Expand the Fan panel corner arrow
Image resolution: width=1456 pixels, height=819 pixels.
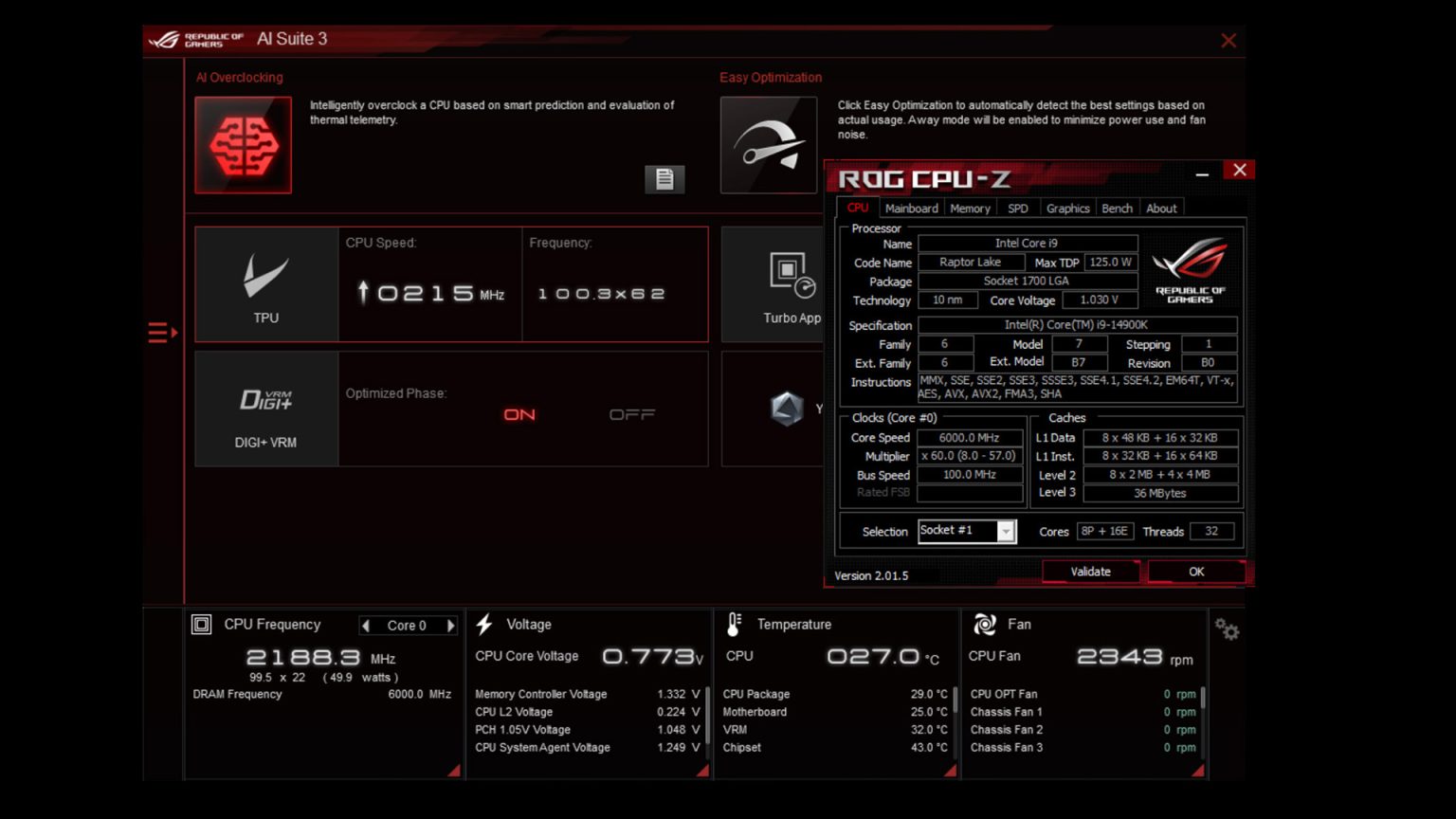tap(1198, 771)
